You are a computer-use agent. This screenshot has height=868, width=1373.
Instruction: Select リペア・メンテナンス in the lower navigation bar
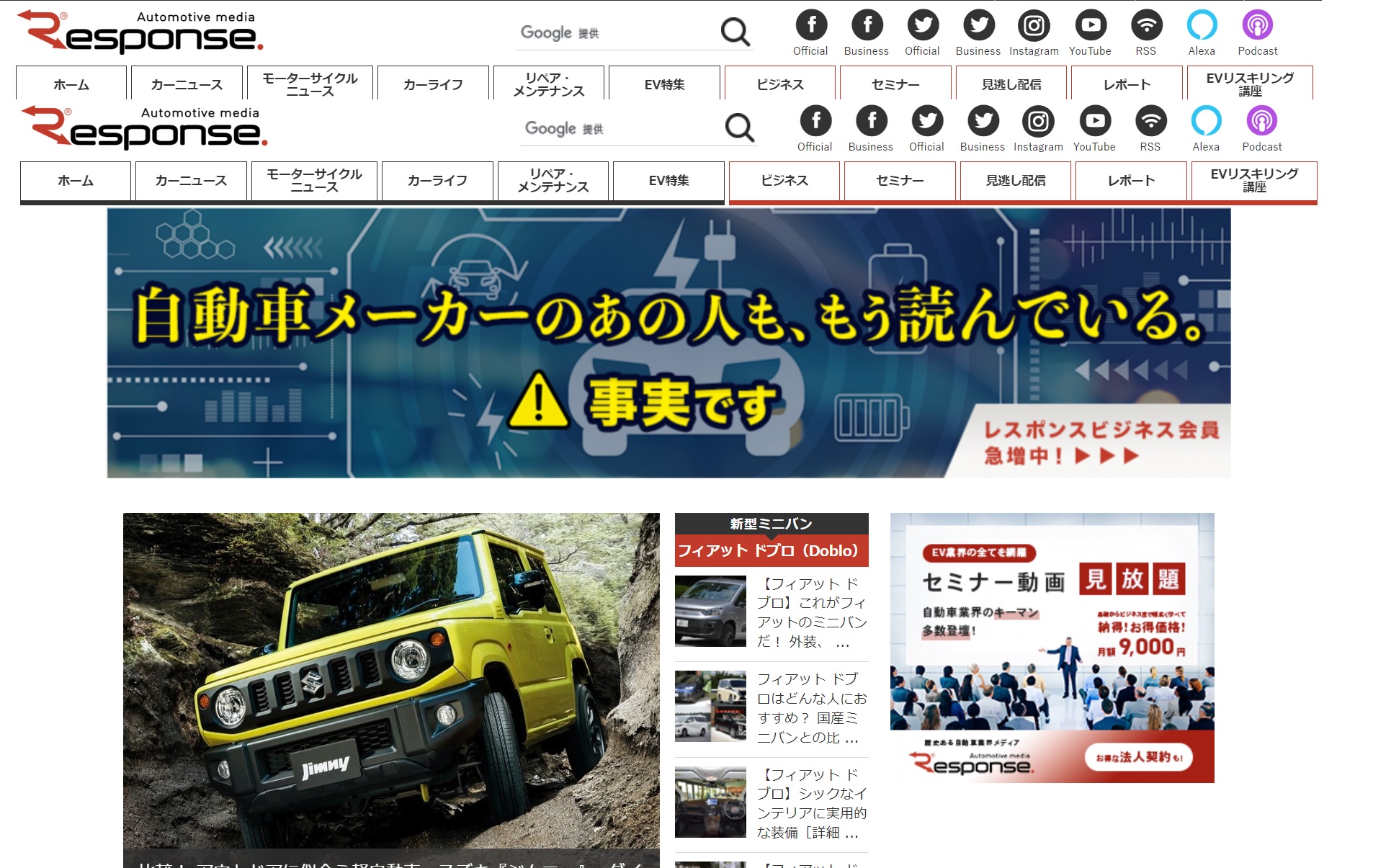coord(553,181)
